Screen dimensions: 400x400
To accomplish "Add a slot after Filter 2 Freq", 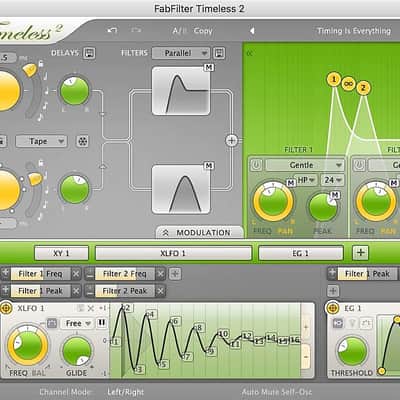I will click(175, 274).
